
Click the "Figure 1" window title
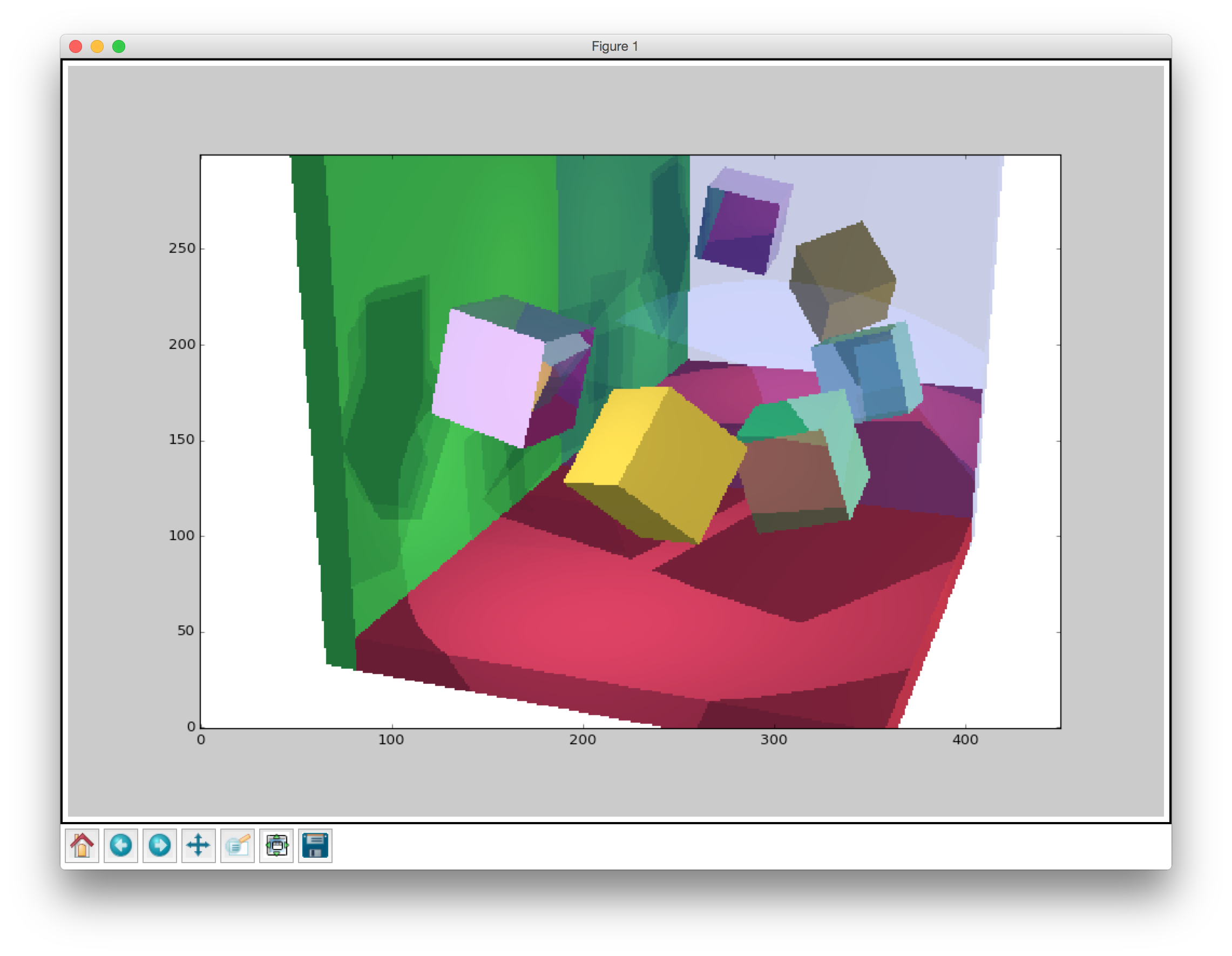[x=614, y=46]
